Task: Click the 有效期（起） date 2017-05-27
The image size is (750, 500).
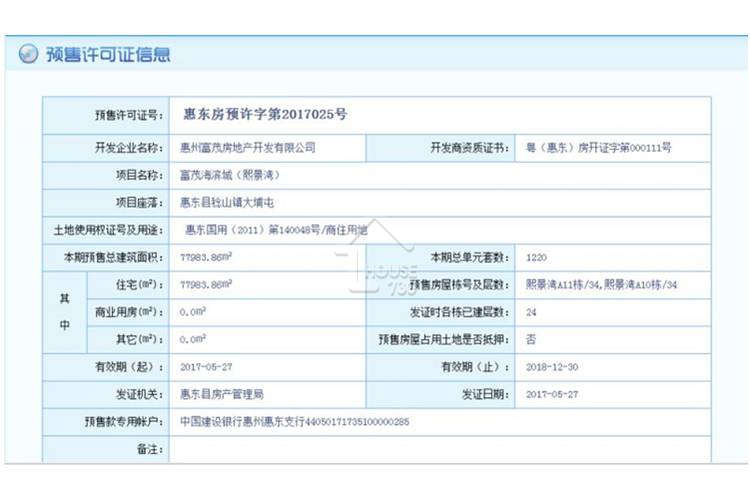Action: pyautogui.click(x=206, y=367)
